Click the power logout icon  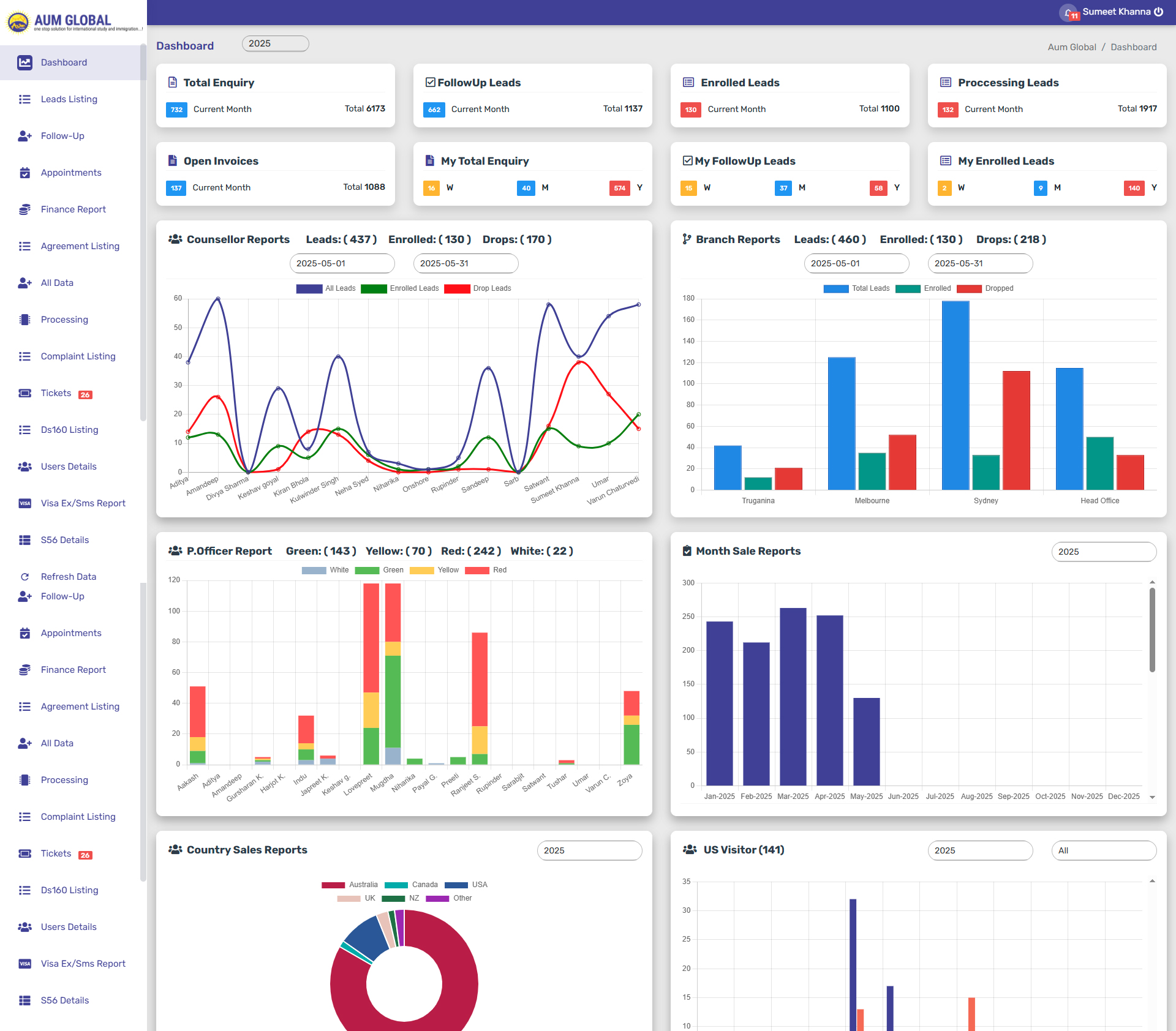[1159, 12]
